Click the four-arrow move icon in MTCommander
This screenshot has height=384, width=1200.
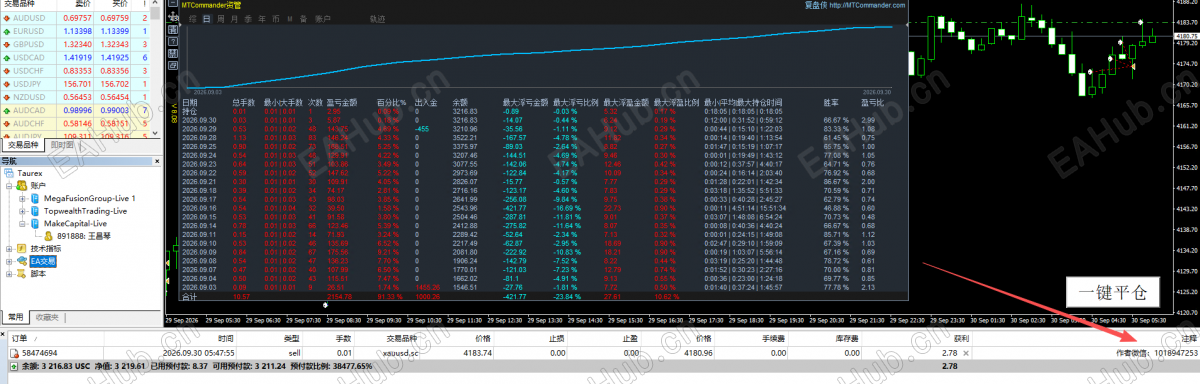172,17
